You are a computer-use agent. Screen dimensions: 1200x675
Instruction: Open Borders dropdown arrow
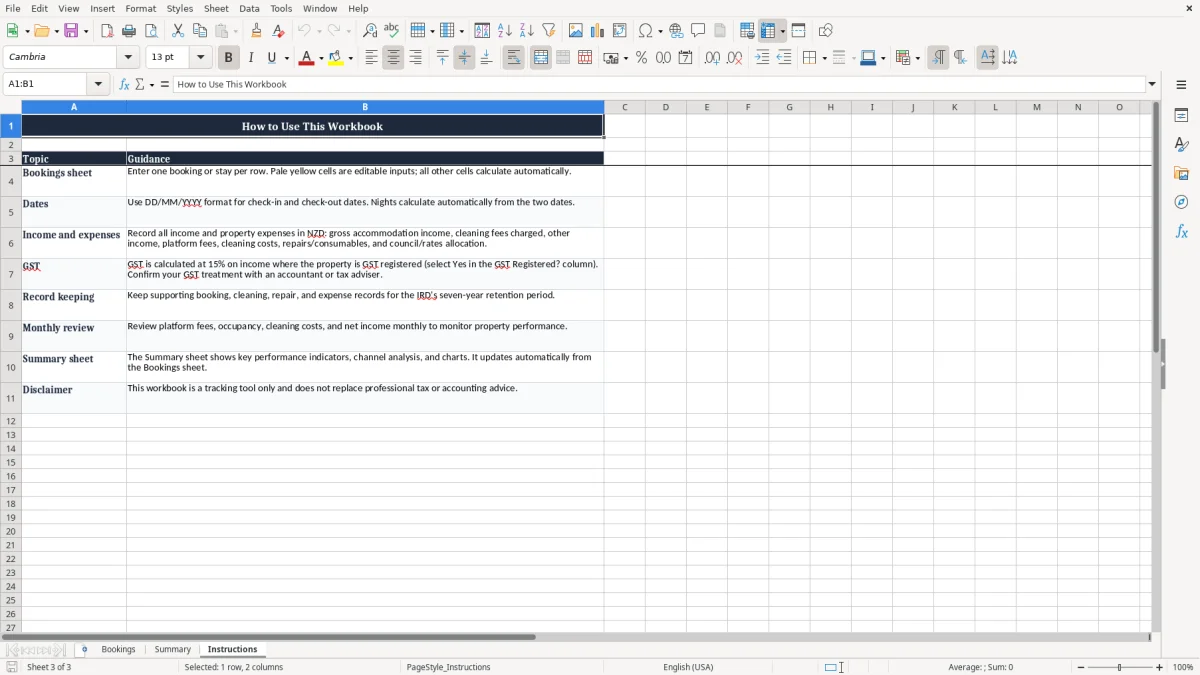(x=823, y=58)
